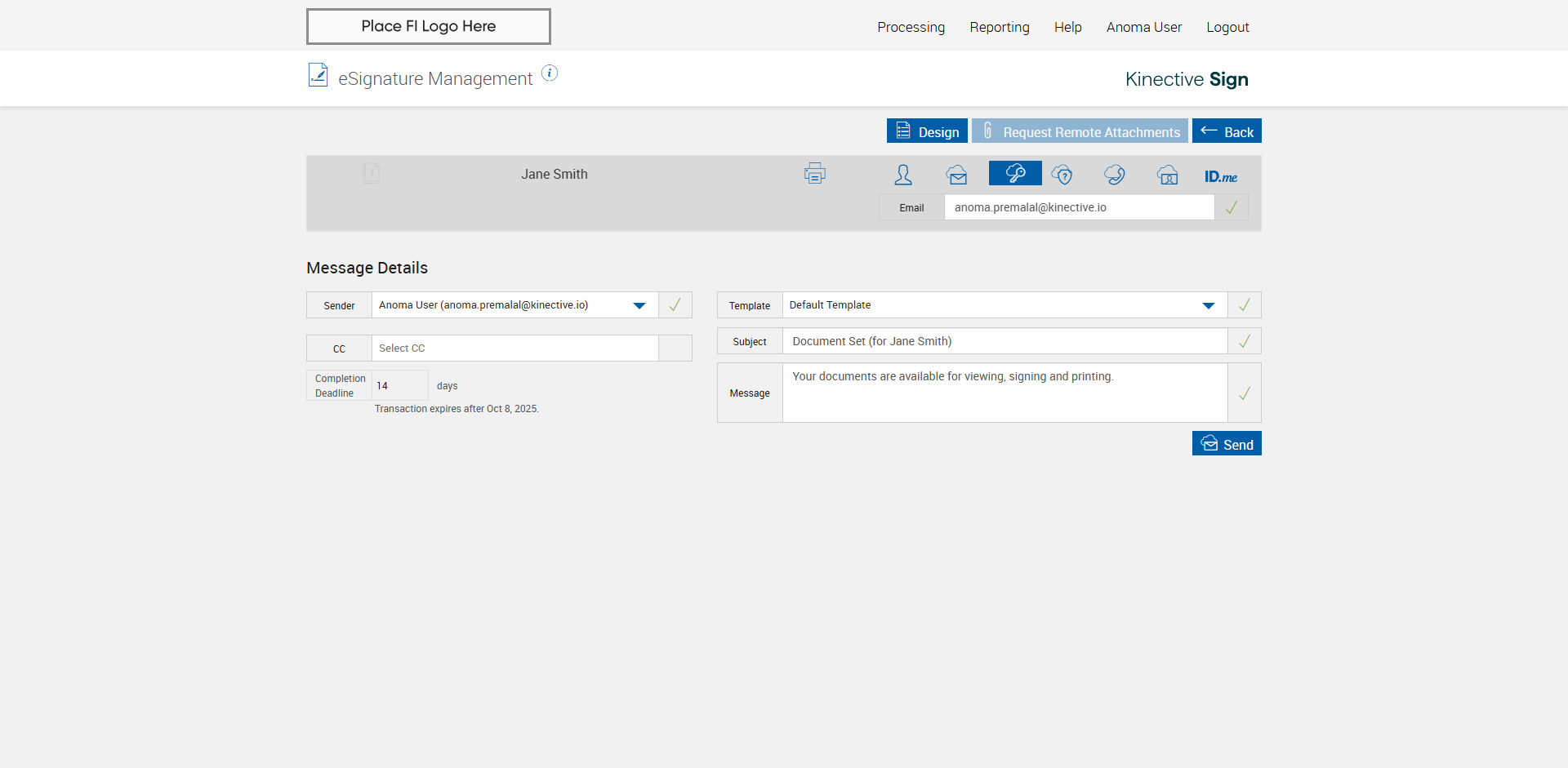Click the Transaction expires after Oct 8 text
1568x768 pixels.
pyautogui.click(x=457, y=409)
